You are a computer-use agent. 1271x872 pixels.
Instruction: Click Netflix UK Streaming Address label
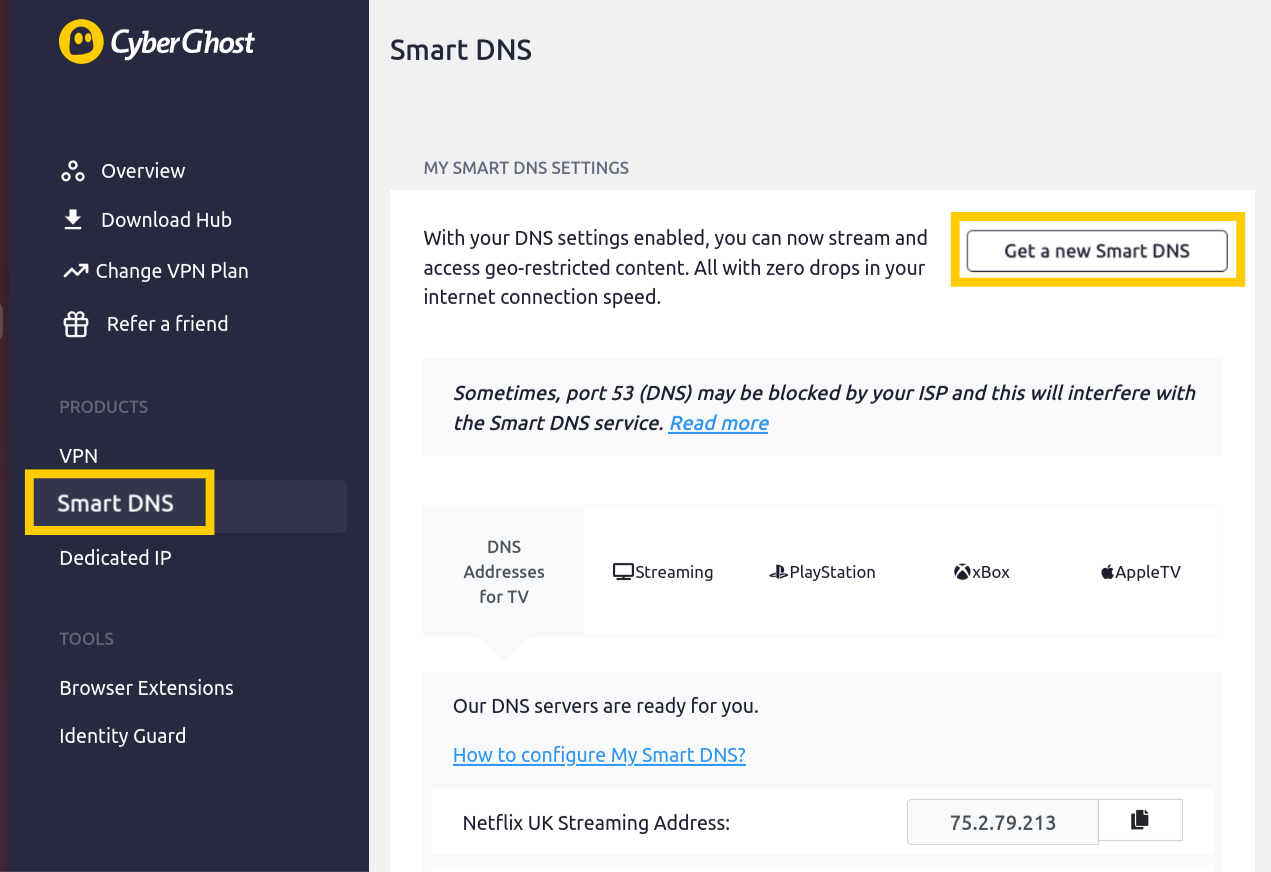tap(597, 823)
